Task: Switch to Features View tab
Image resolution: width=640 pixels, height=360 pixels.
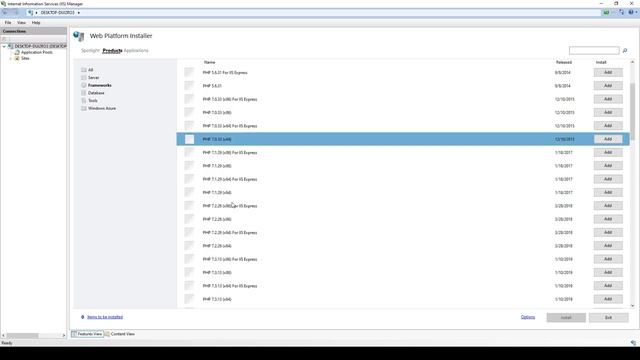Action: pyautogui.click(x=87, y=334)
